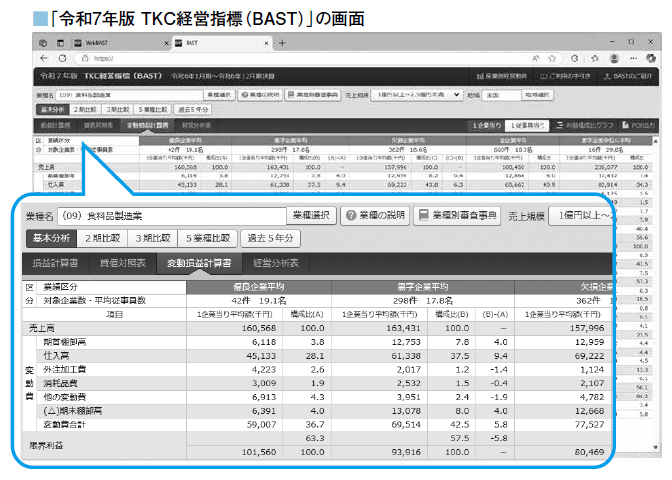Open the browser profile avatar
This screenshot has width=672, height=480.
click(614, 58)
